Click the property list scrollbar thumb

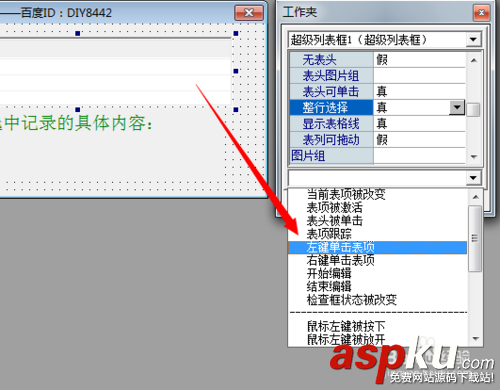pos(473,110)
